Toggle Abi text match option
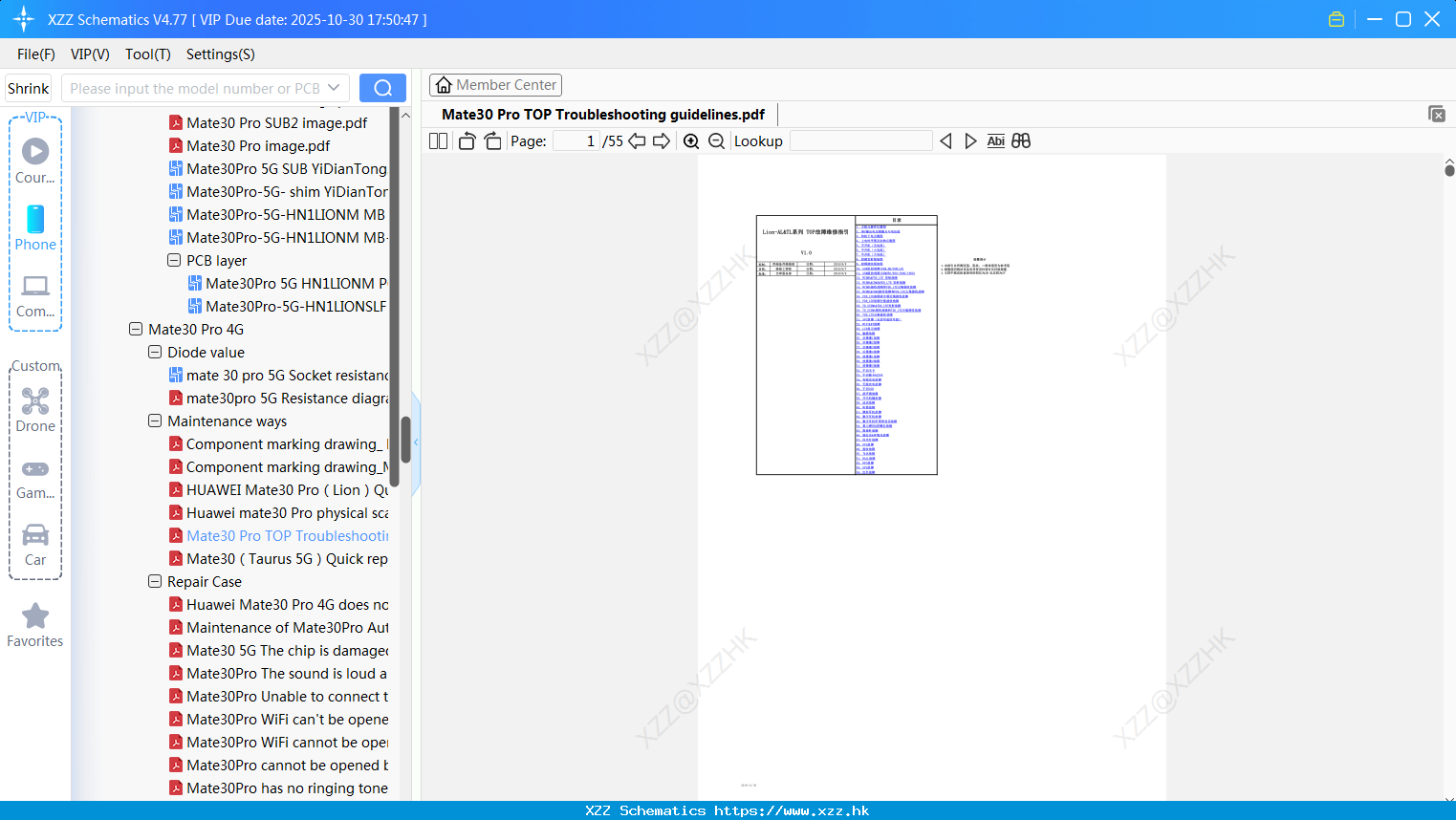 pyautogui.click(x=995, y=141)
